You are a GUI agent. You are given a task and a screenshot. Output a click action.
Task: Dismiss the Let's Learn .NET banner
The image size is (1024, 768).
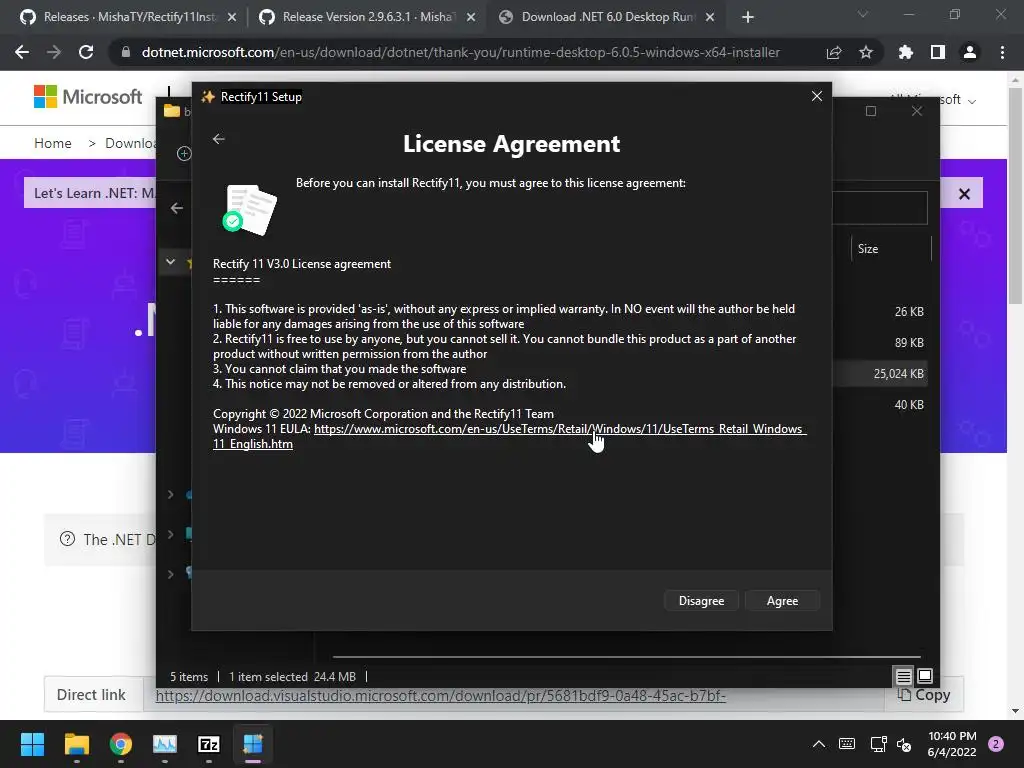964,194
